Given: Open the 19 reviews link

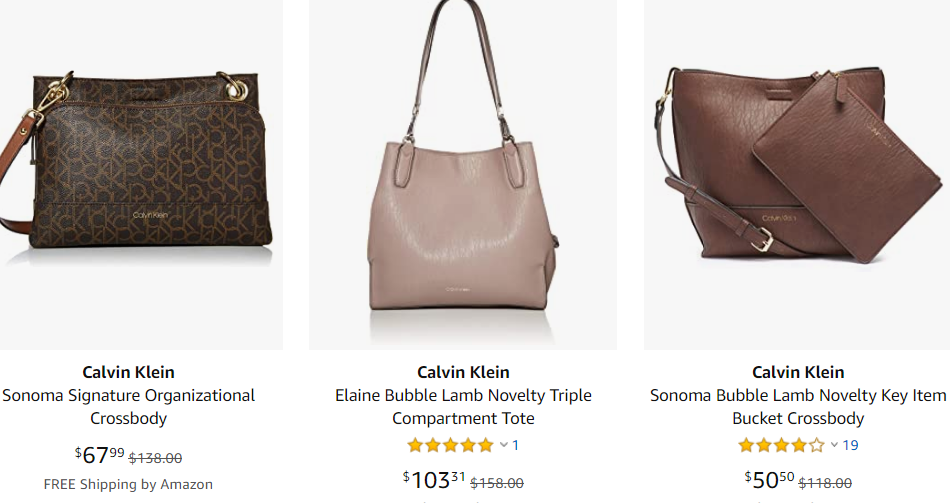Looking at the screenshot, I should click(x=850, y=445).
